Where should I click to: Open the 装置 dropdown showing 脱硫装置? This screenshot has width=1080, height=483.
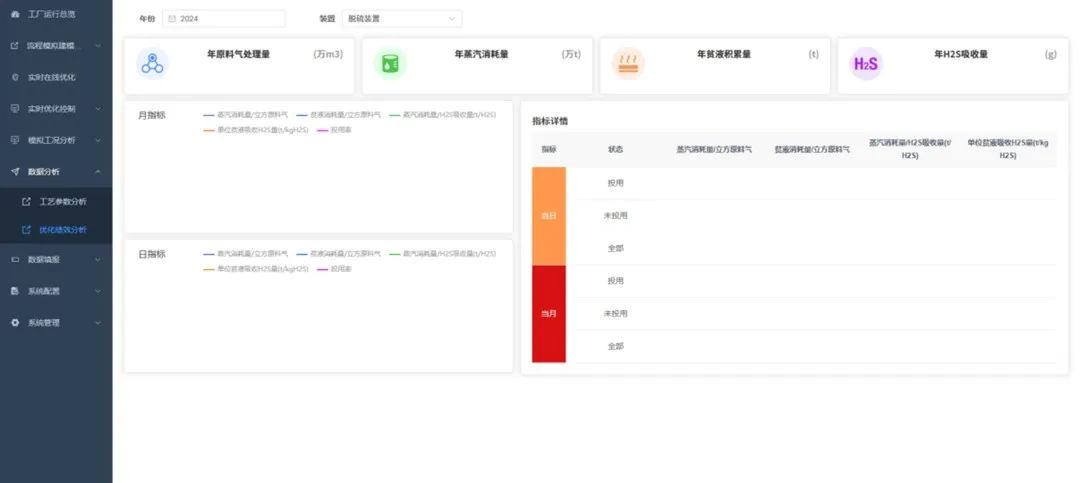click(x=402, y=19)
